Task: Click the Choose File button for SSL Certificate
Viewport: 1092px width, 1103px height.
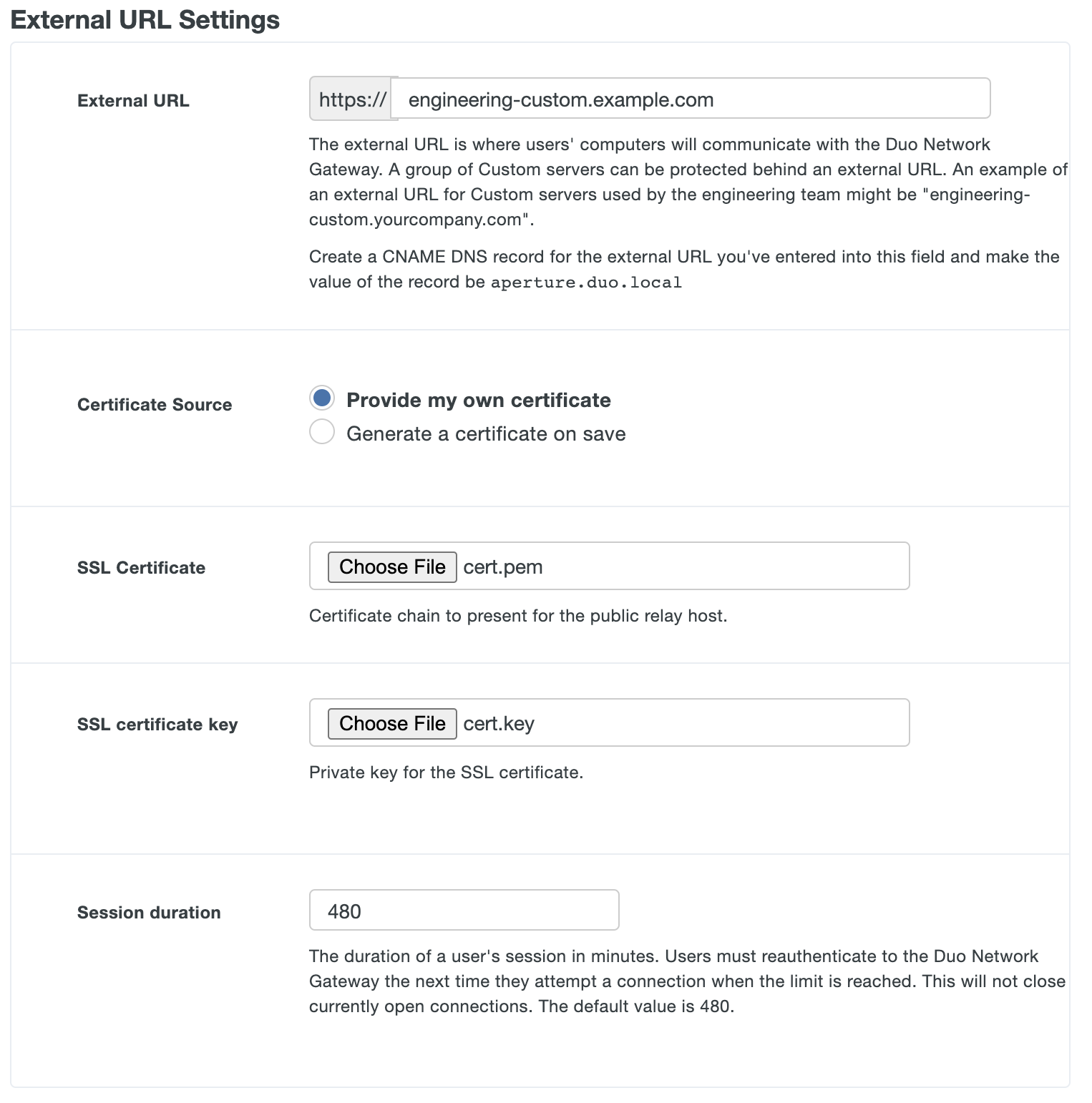Action: tap(391, 567)
